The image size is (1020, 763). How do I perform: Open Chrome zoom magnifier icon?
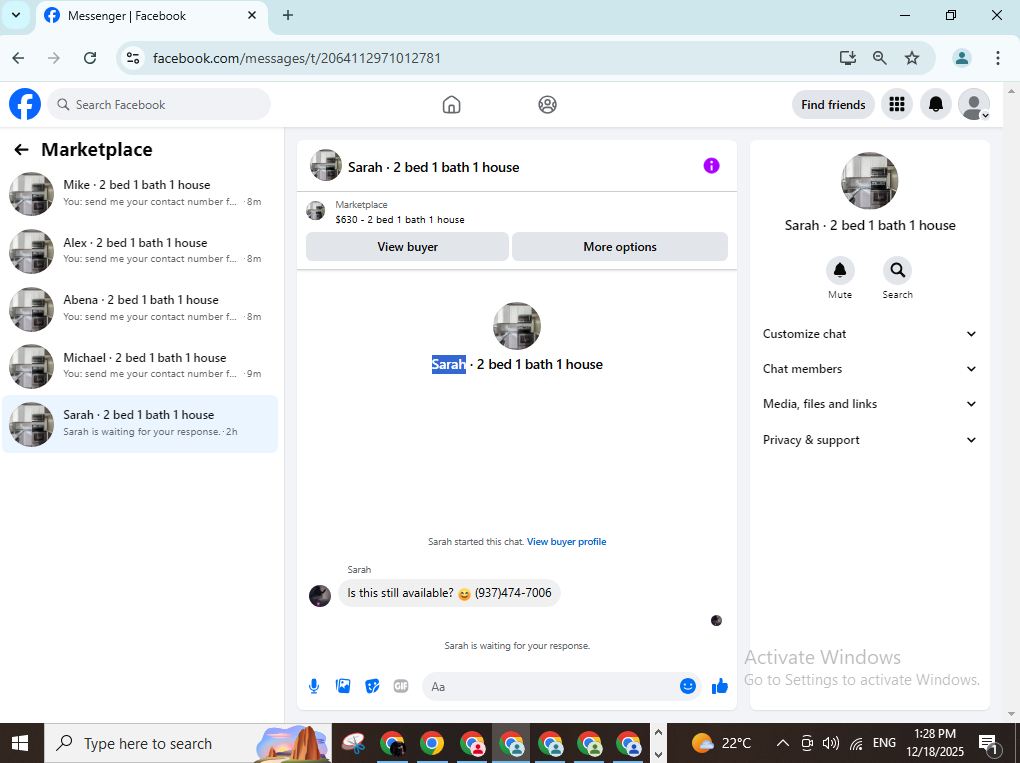879,58
